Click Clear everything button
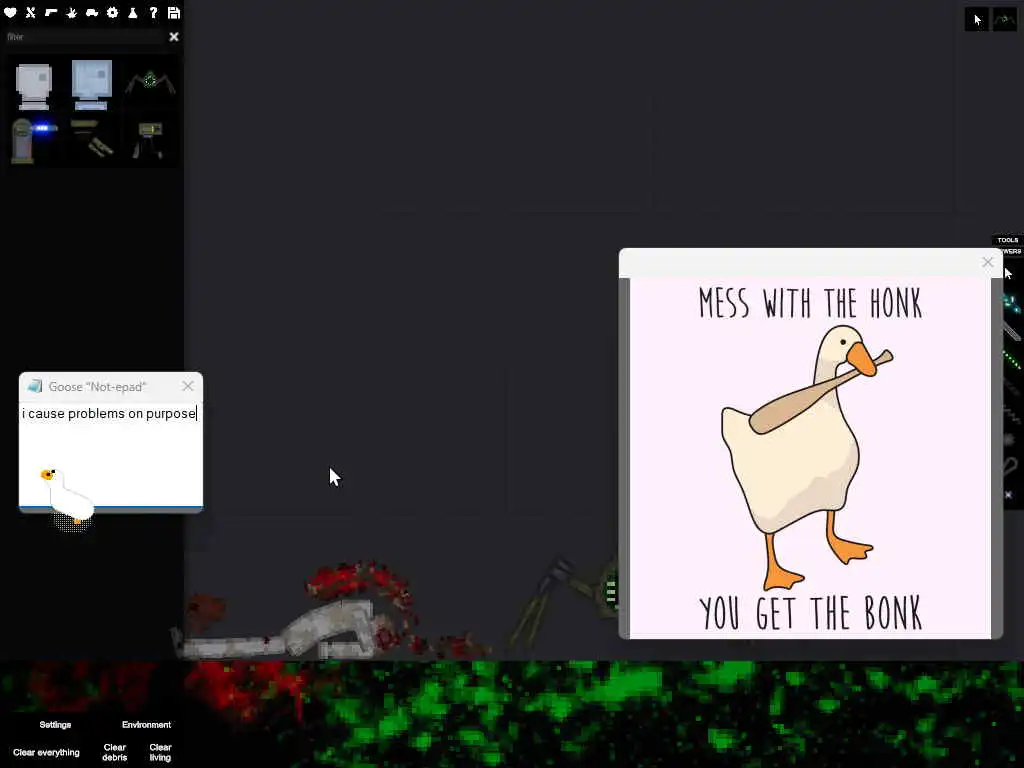 [46, 752]
